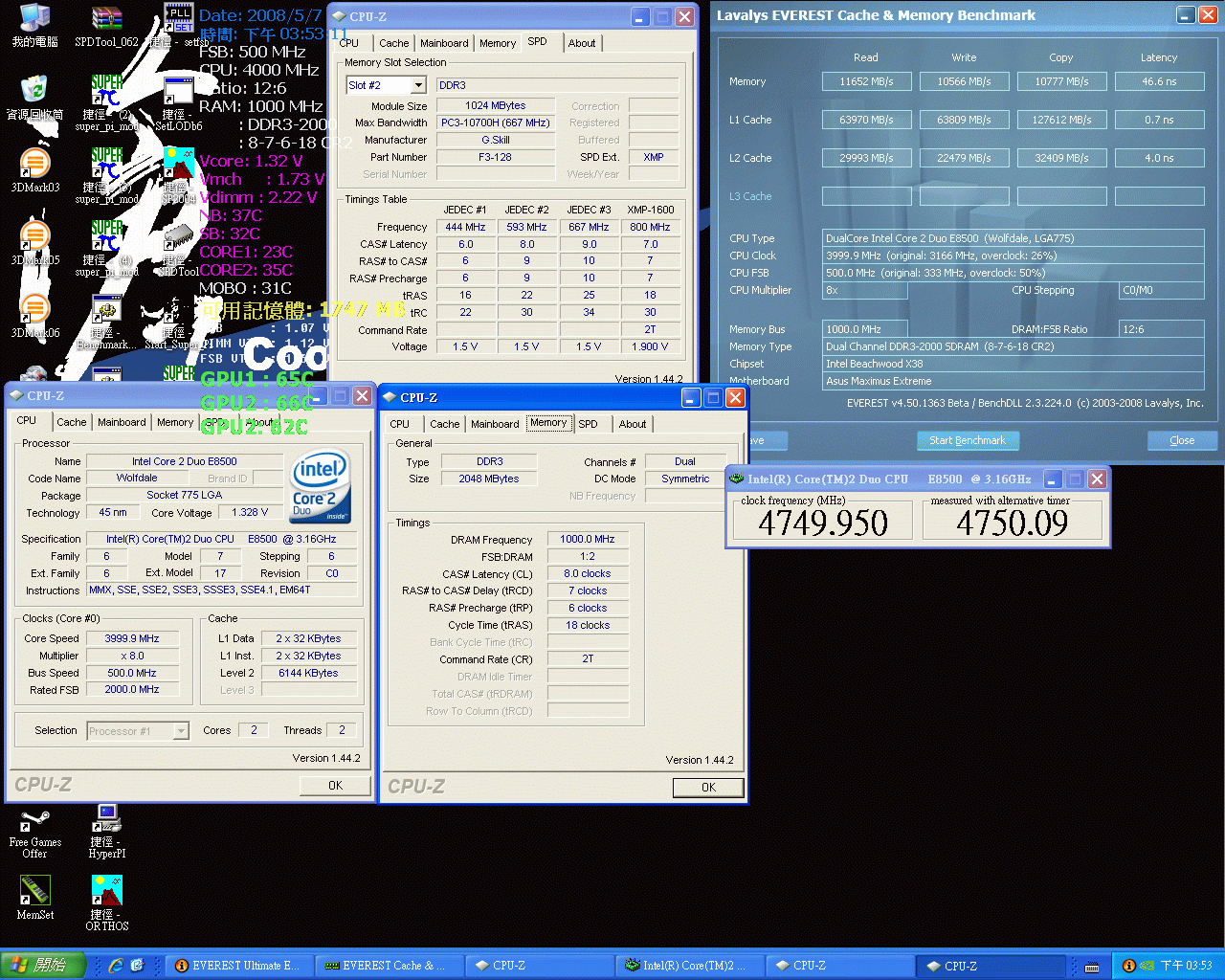Click OK in the memory timings CPU-Z window

[x=708, y=788]
